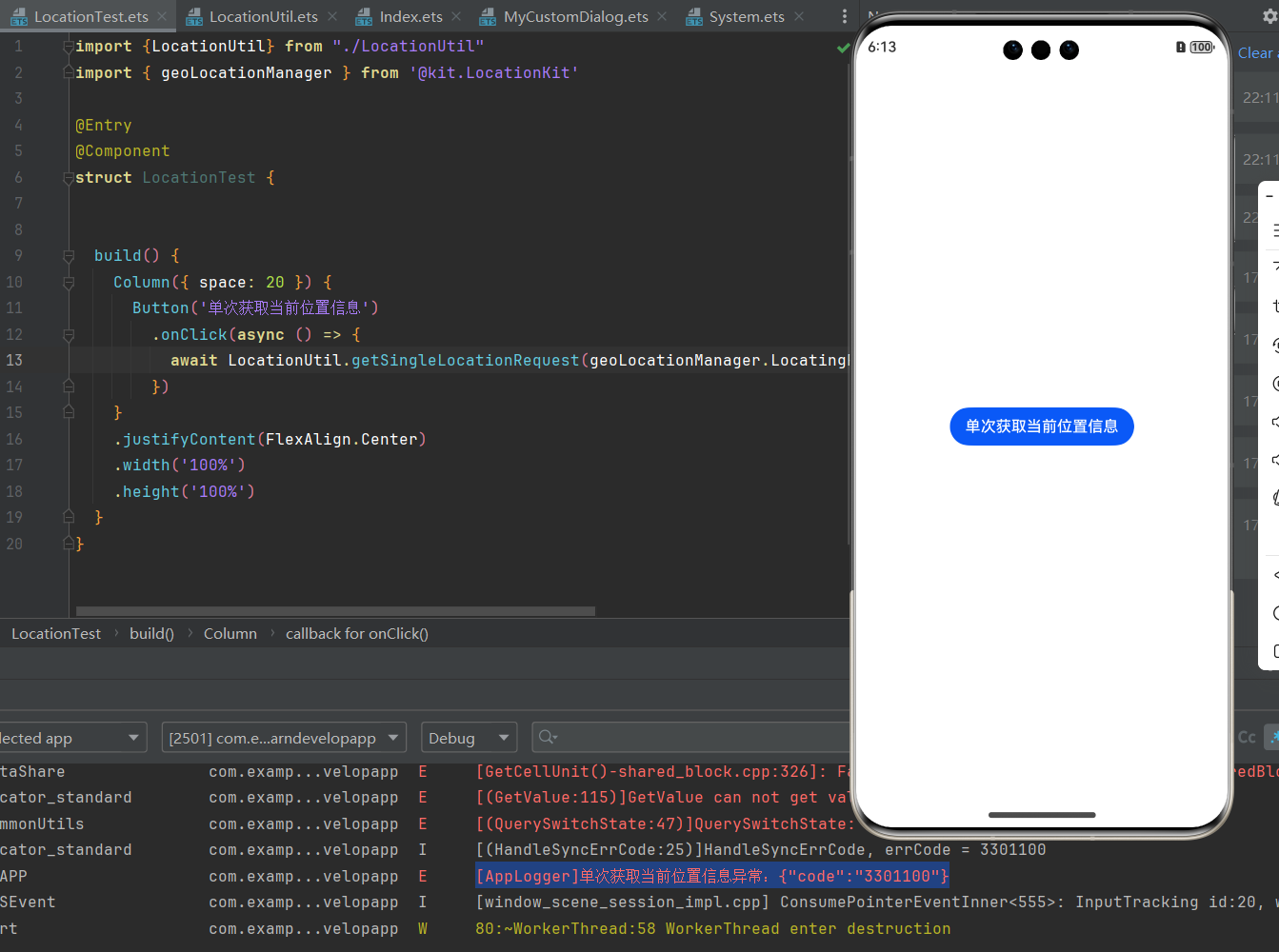Click the mmonUtils tag in log list
This screenshot has height=952, width=1279.
point(42,823)
